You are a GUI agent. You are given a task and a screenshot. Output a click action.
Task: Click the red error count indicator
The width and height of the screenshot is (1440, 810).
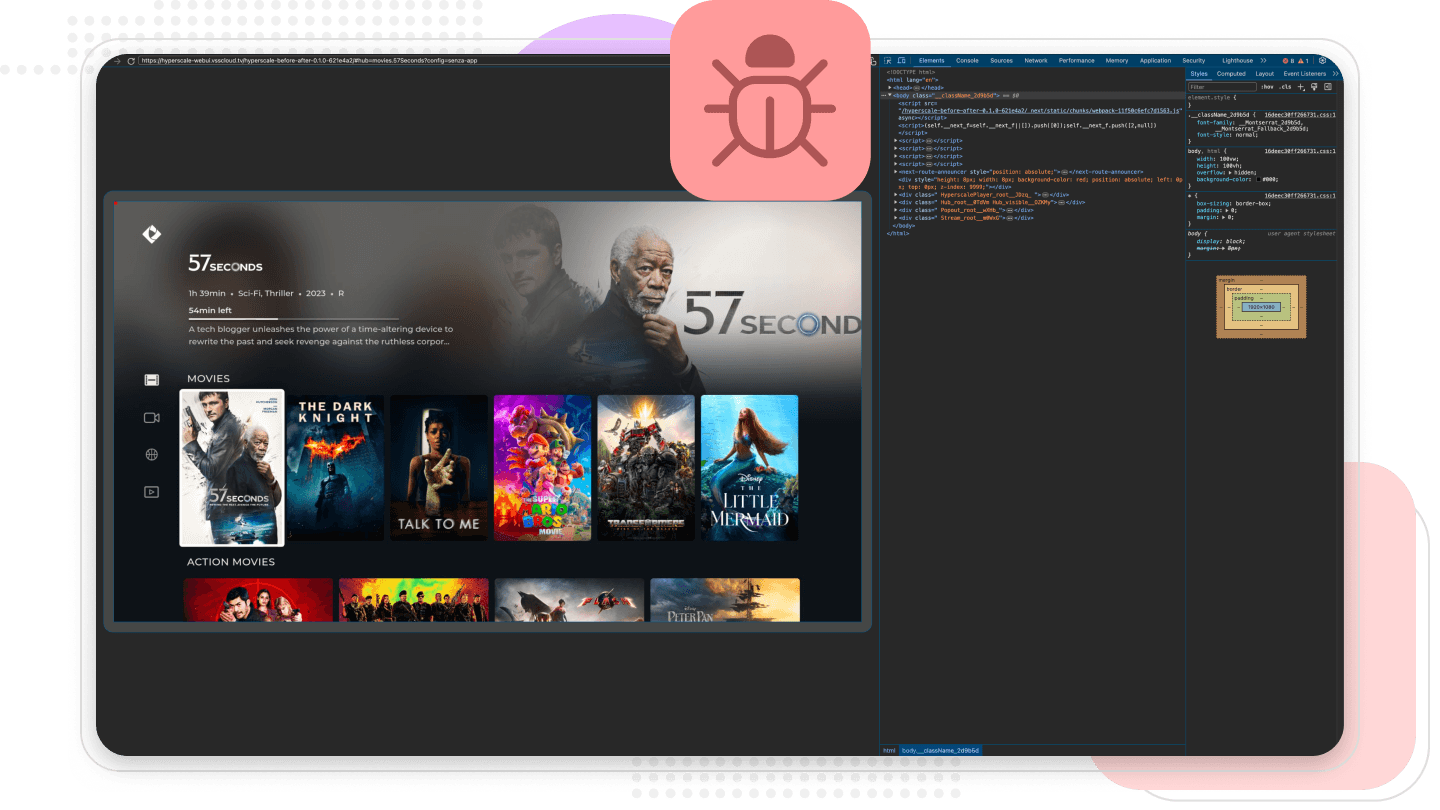click(1289, 61)
